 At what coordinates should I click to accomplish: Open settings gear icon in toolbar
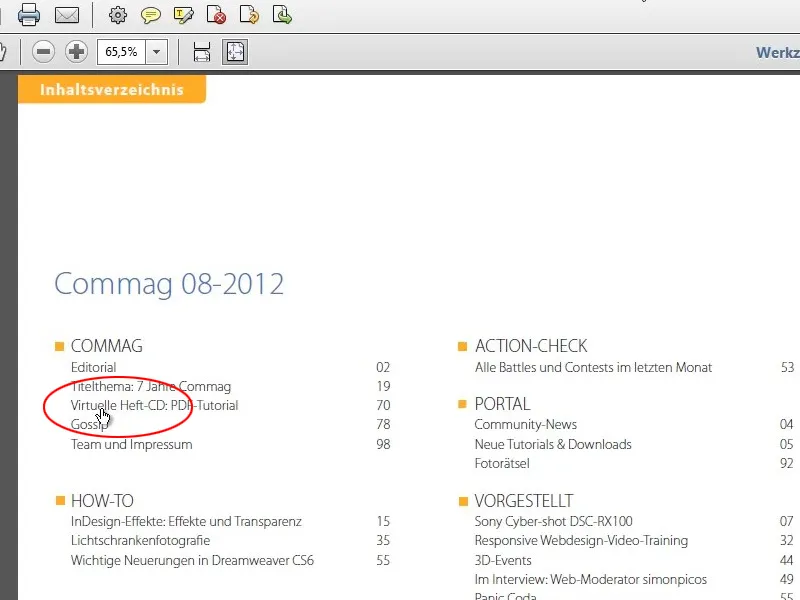click(118, 15)
